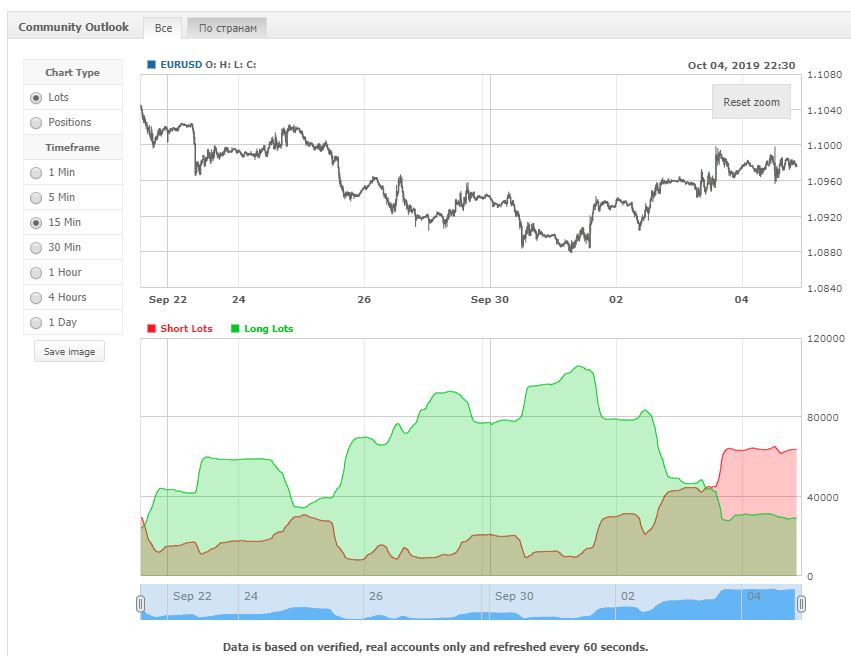Click the red Short Lots legend square
The image size is (851, 656).
tap(151, 328)
